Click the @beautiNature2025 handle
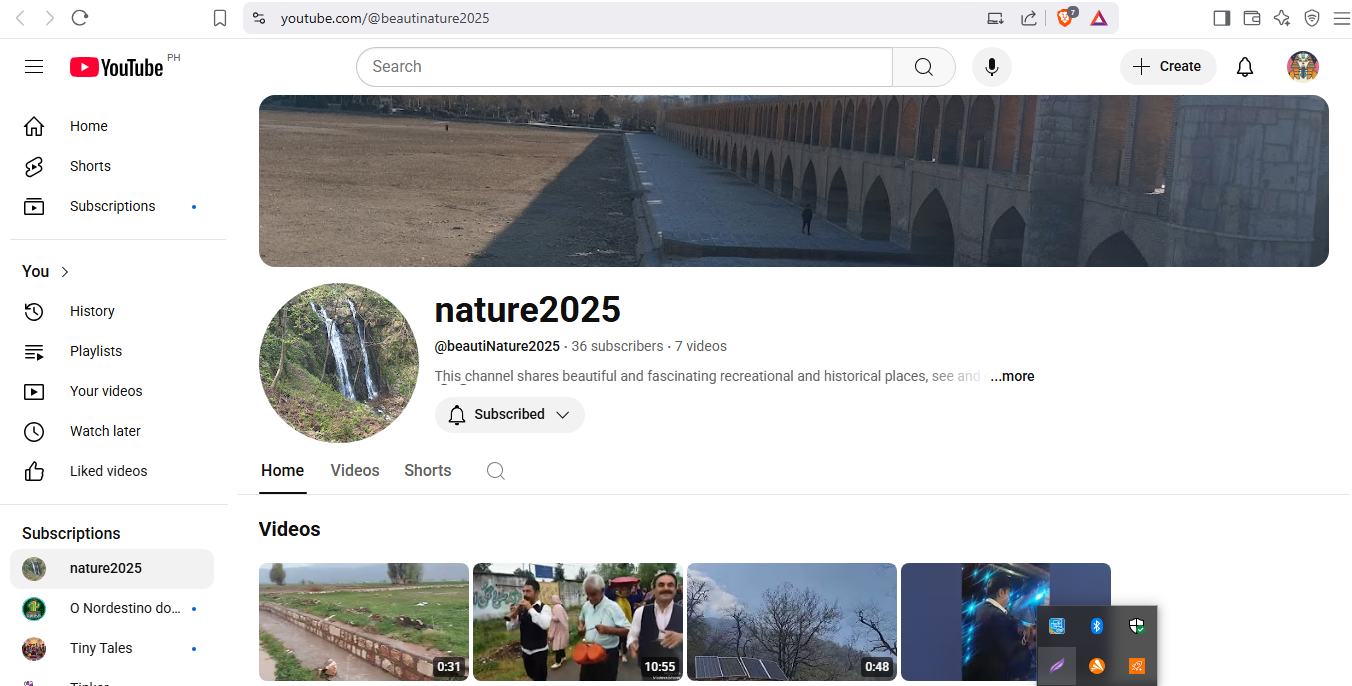The width and height of the screenshot is (1352, 686). [497, 347]
